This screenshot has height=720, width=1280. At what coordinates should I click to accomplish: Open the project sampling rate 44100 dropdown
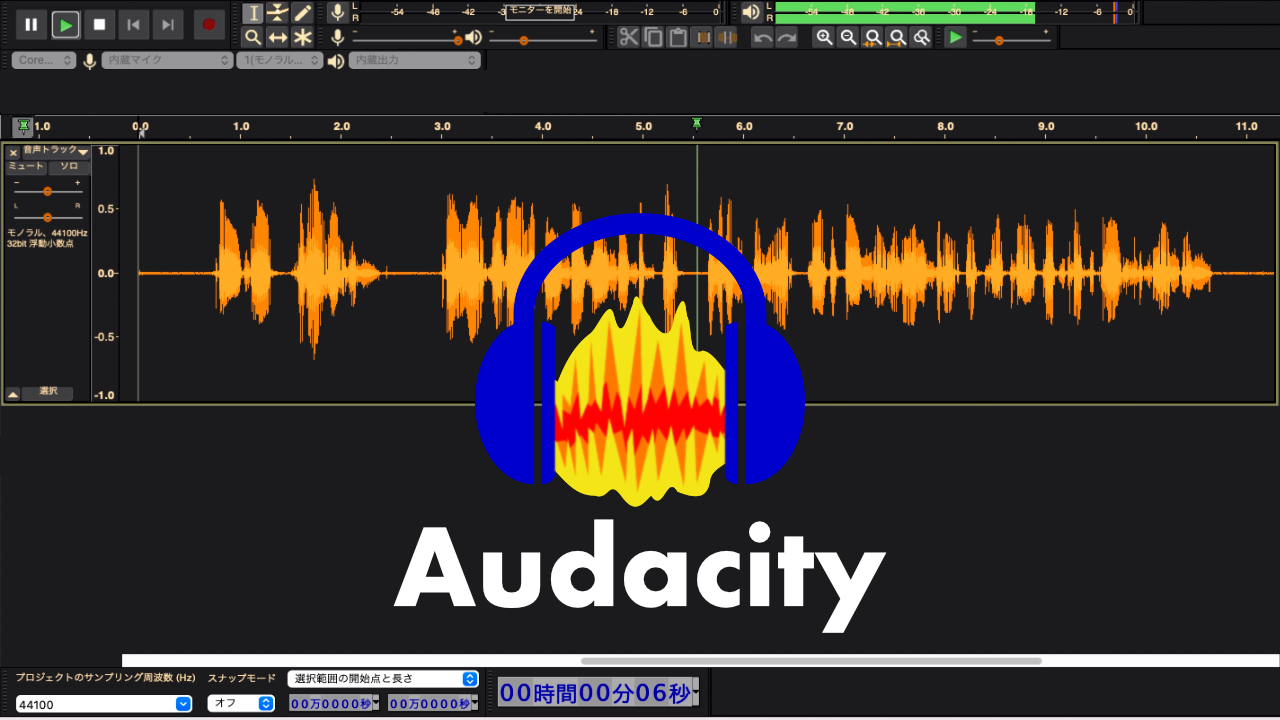tap(103, 704)
